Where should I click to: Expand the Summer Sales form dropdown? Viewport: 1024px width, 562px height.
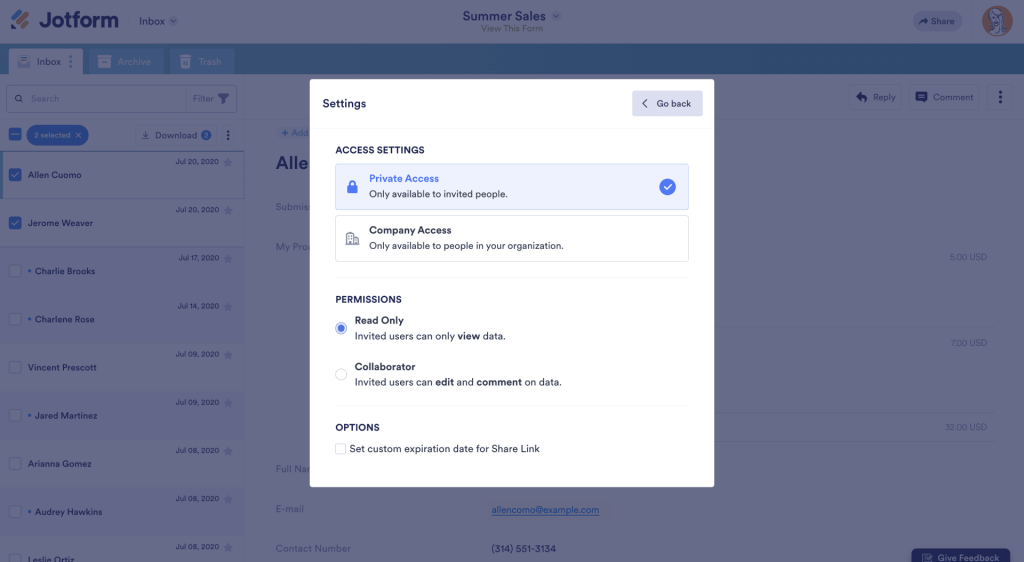[556, 16]
